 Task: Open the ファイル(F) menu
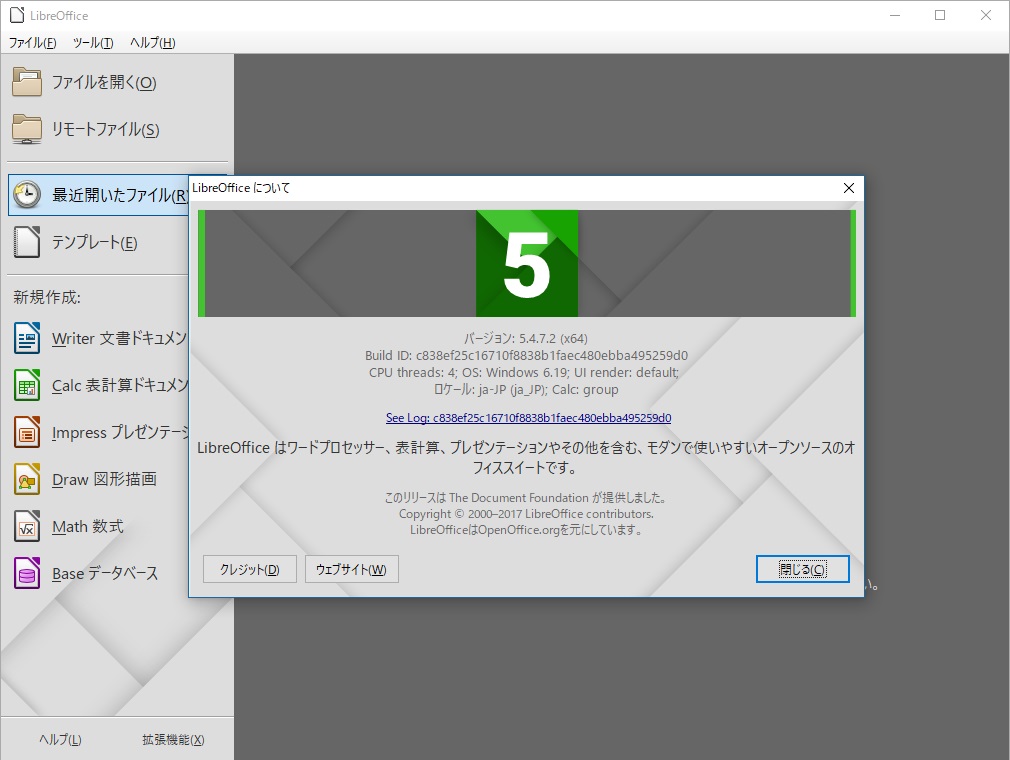tap(32, 43)
